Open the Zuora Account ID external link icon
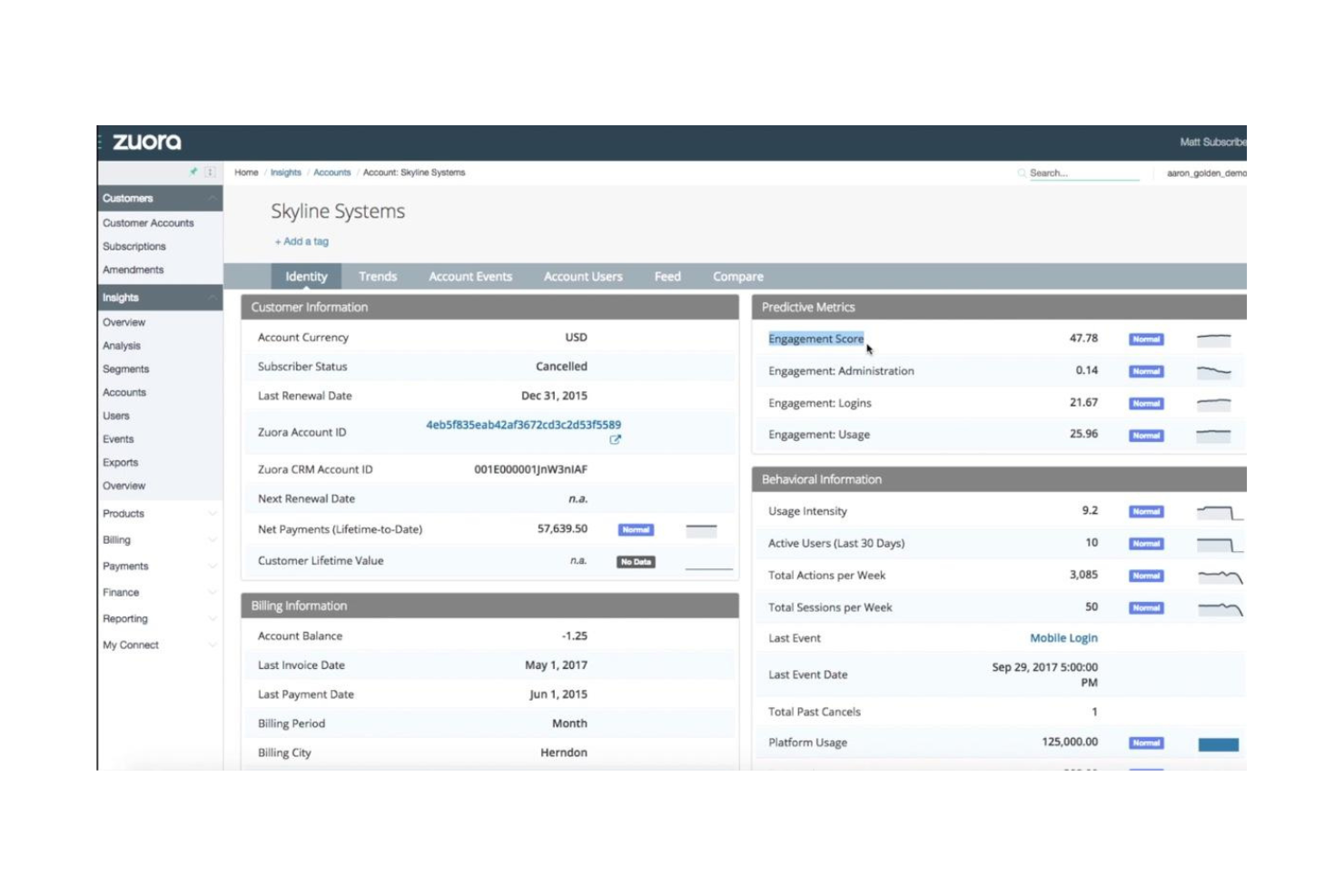The height and width of the screenshot is (896, 1344). point(617,441)
